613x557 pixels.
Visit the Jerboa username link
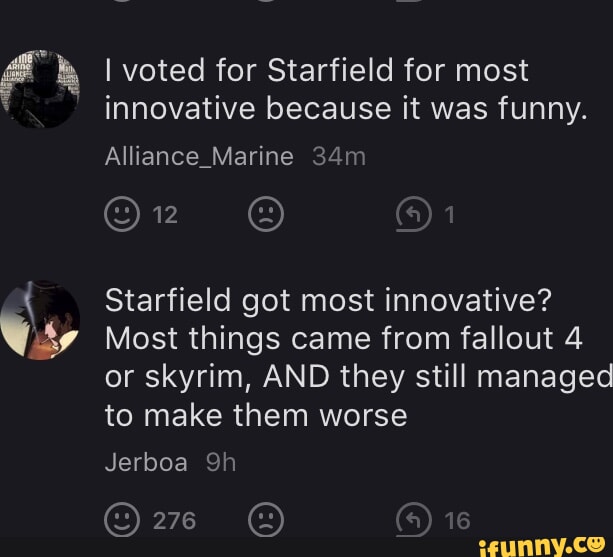click(146, 462)
